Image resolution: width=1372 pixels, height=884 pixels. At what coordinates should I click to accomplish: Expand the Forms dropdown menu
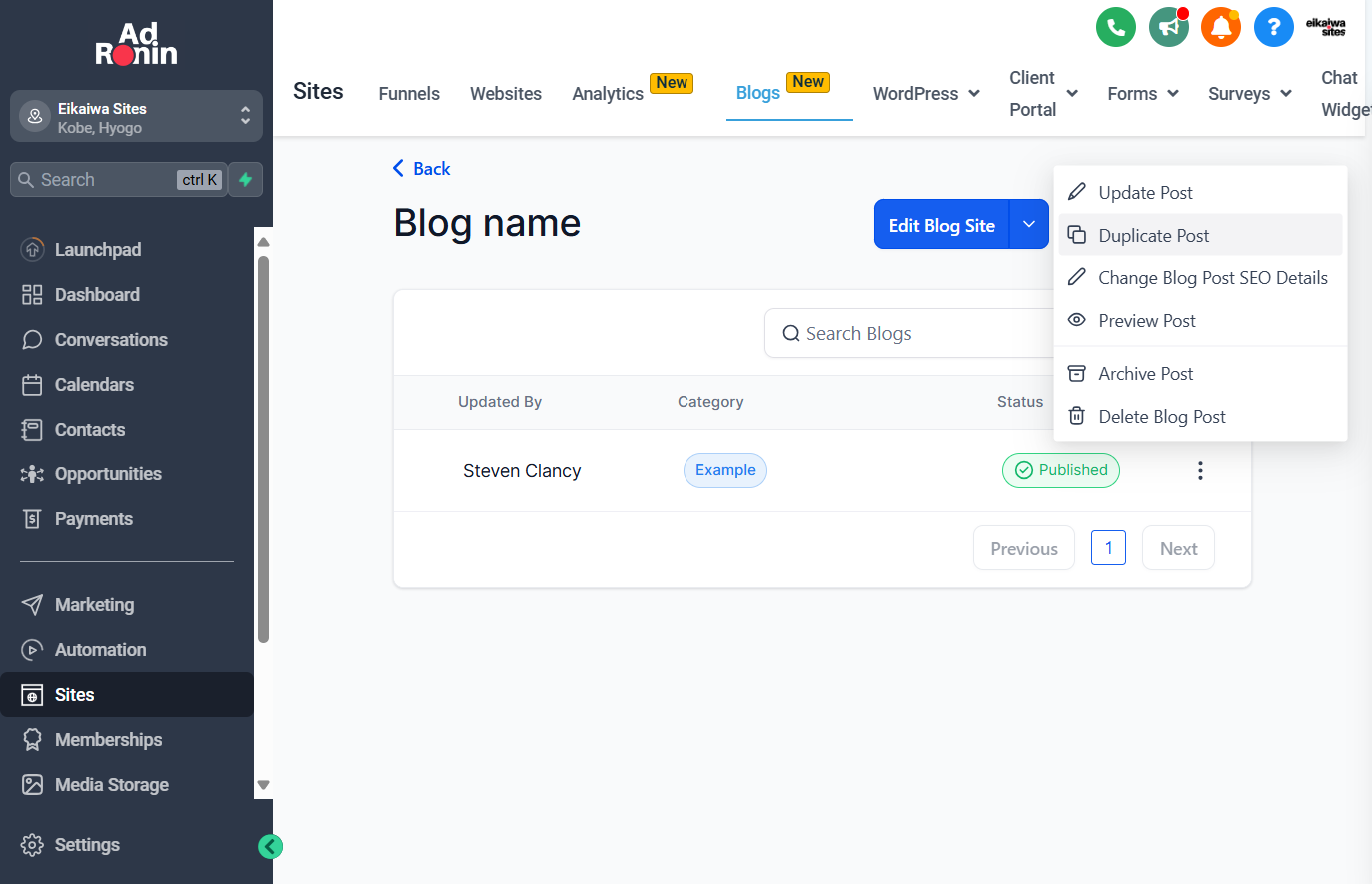(1143, 94)
